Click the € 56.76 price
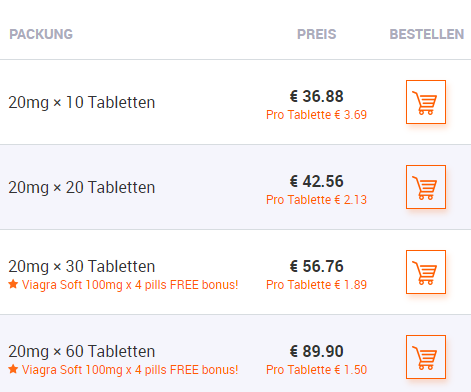 (x=316, y=266)
